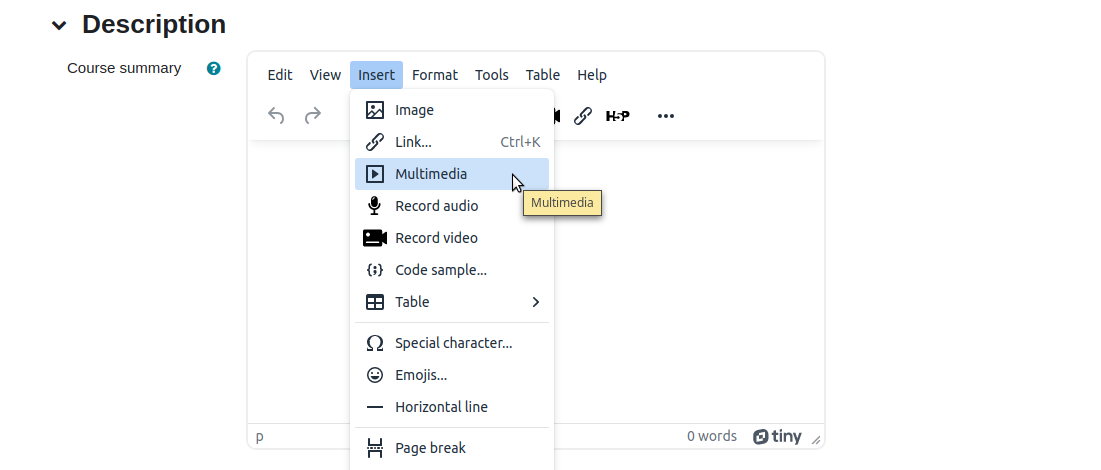Open the View menu
The width and height of the screenshot is (1101, 470).
click(x=325, y=75)
